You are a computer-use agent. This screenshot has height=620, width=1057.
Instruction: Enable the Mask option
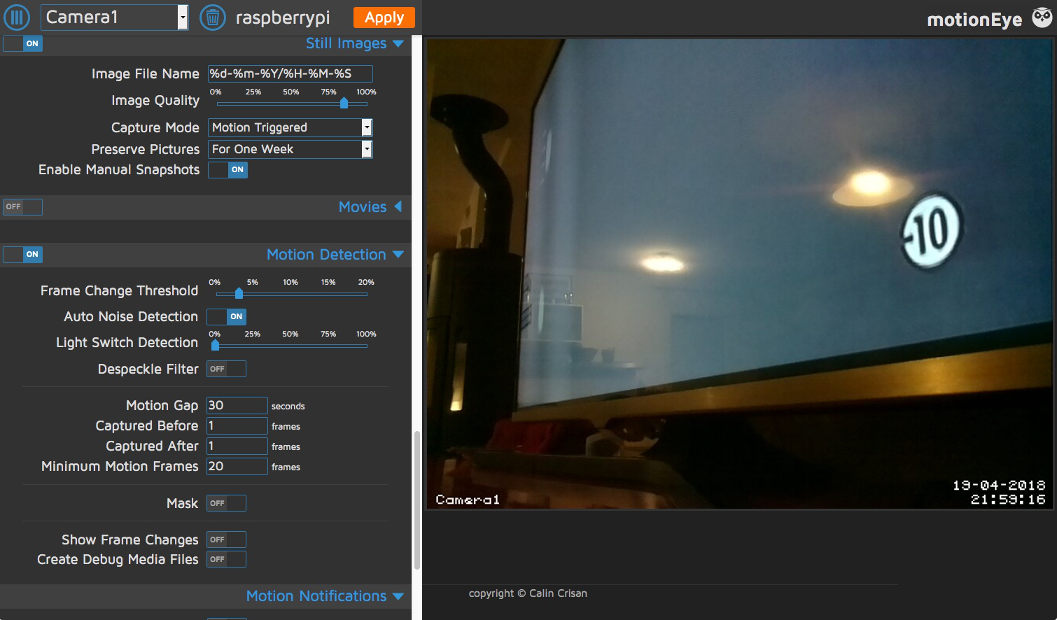click(225, 503)
